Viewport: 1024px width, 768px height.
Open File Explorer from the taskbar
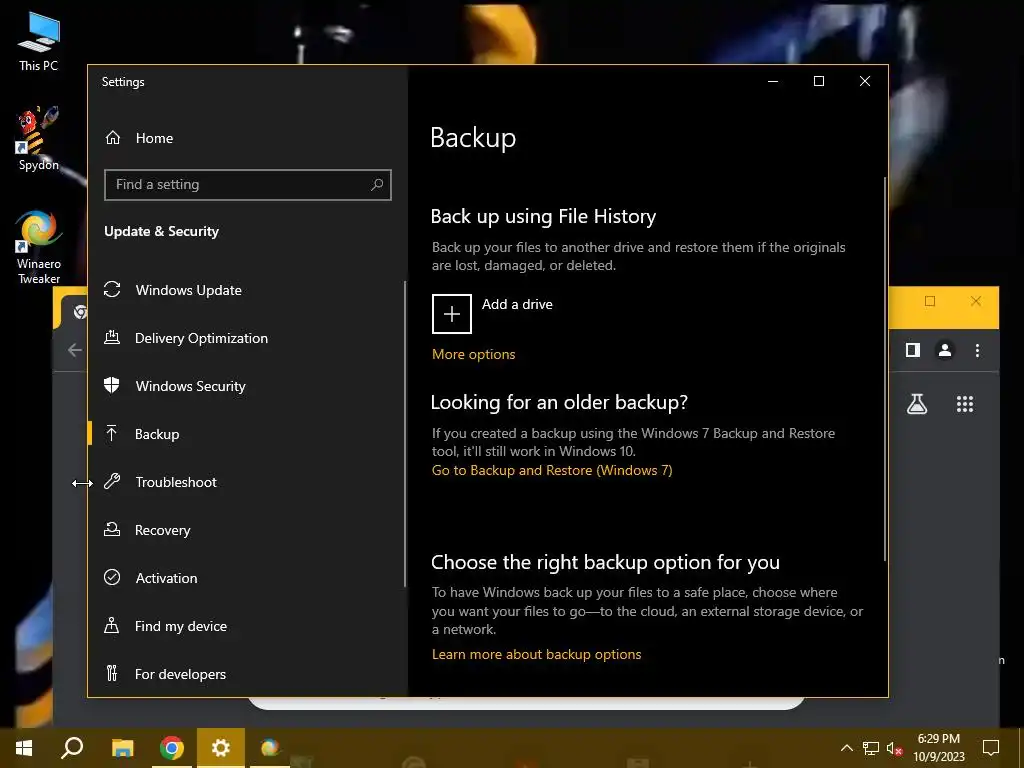click(122, 748)
